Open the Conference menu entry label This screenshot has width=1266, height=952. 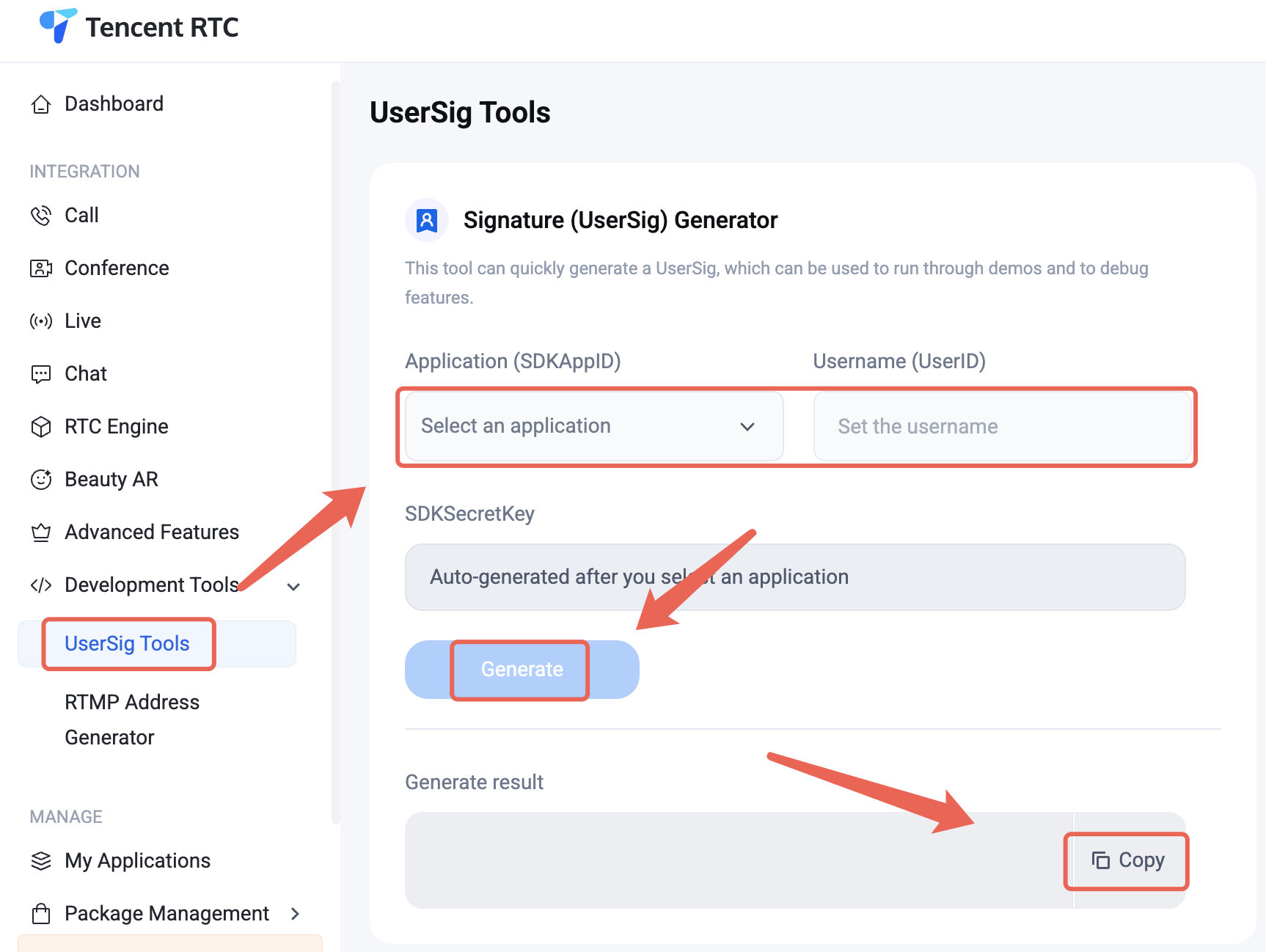point(117,268)
